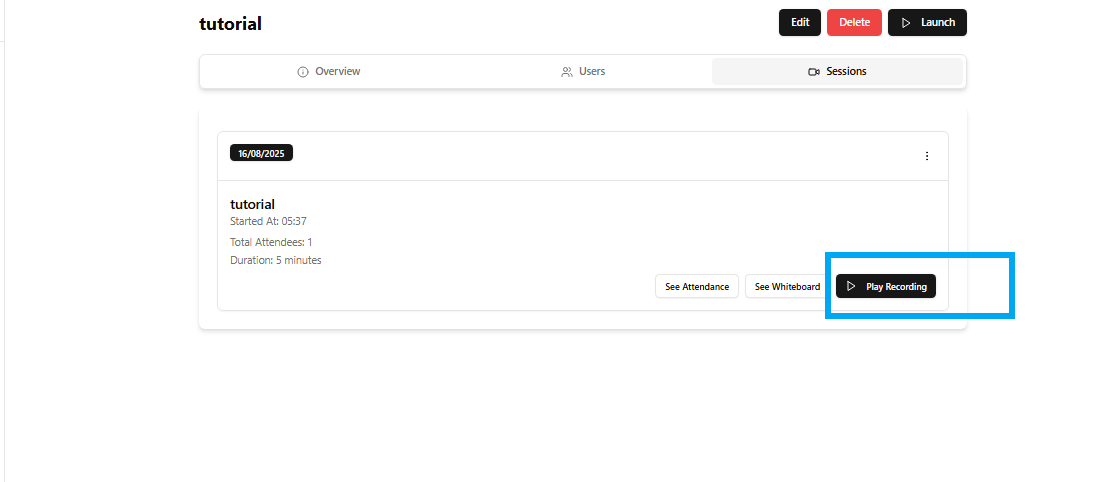This screenshot has height=482, width=1098.
Task: Select the Sessions tab
Action: click(837, 72)
